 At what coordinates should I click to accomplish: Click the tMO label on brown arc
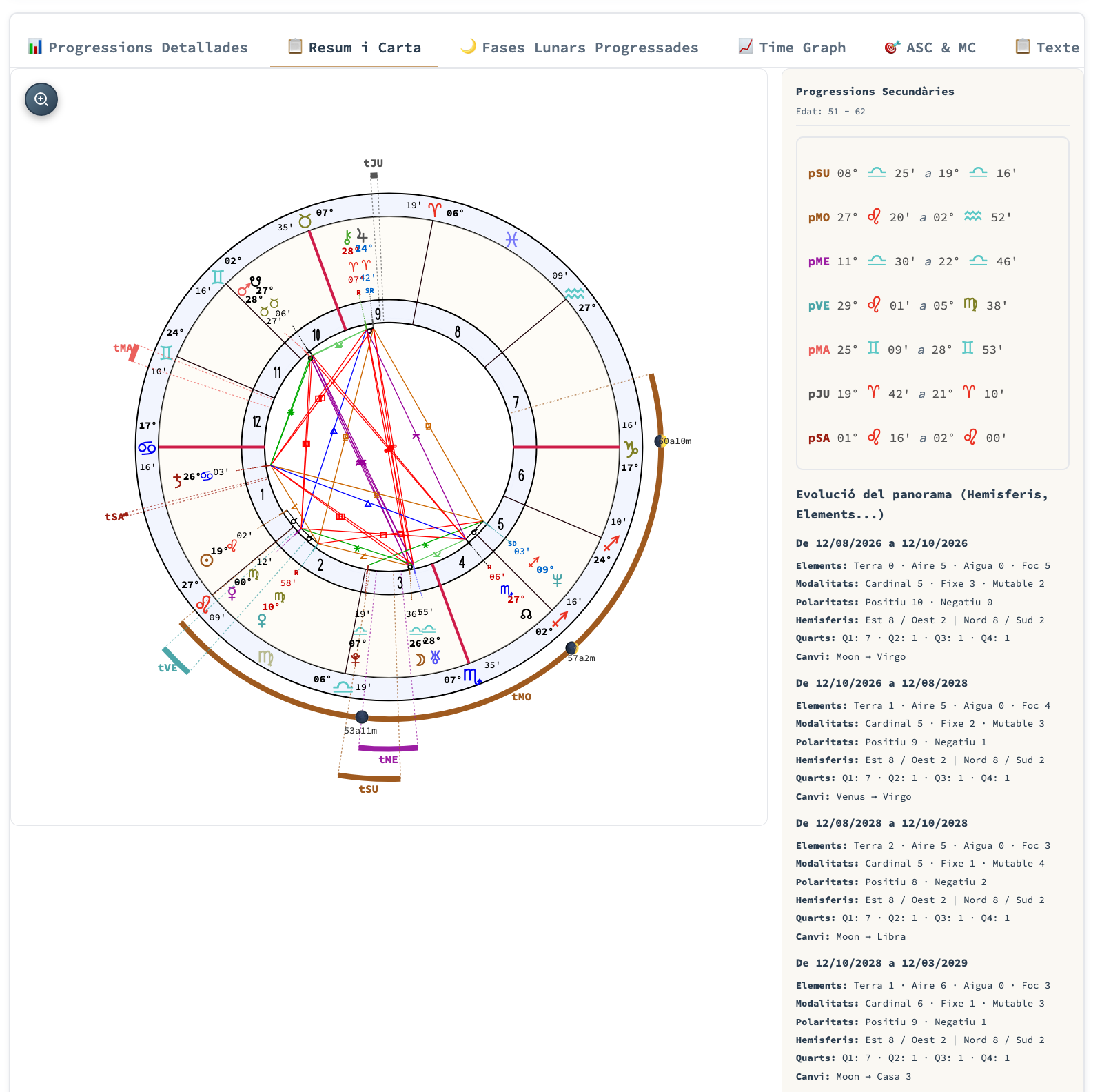coord(522,697)
